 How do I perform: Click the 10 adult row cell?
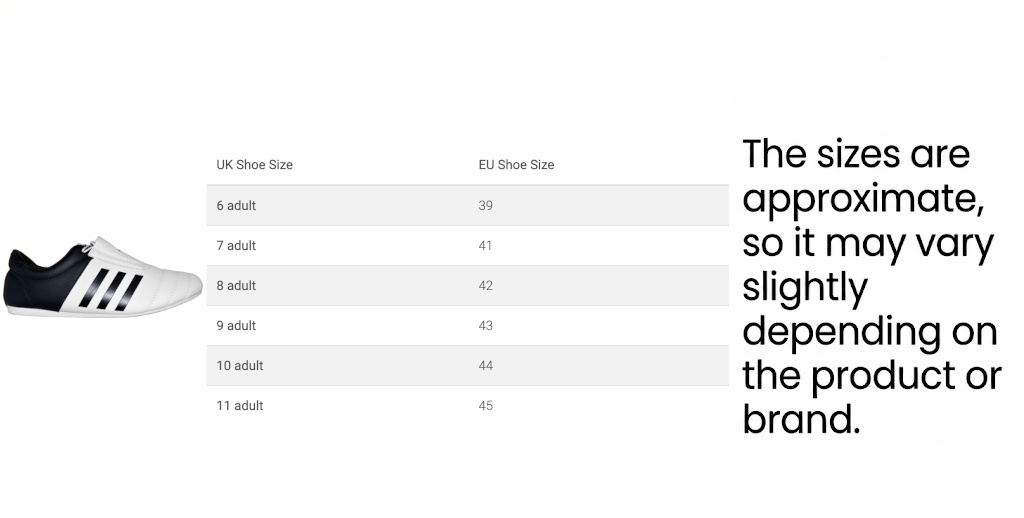pos(240,366)
